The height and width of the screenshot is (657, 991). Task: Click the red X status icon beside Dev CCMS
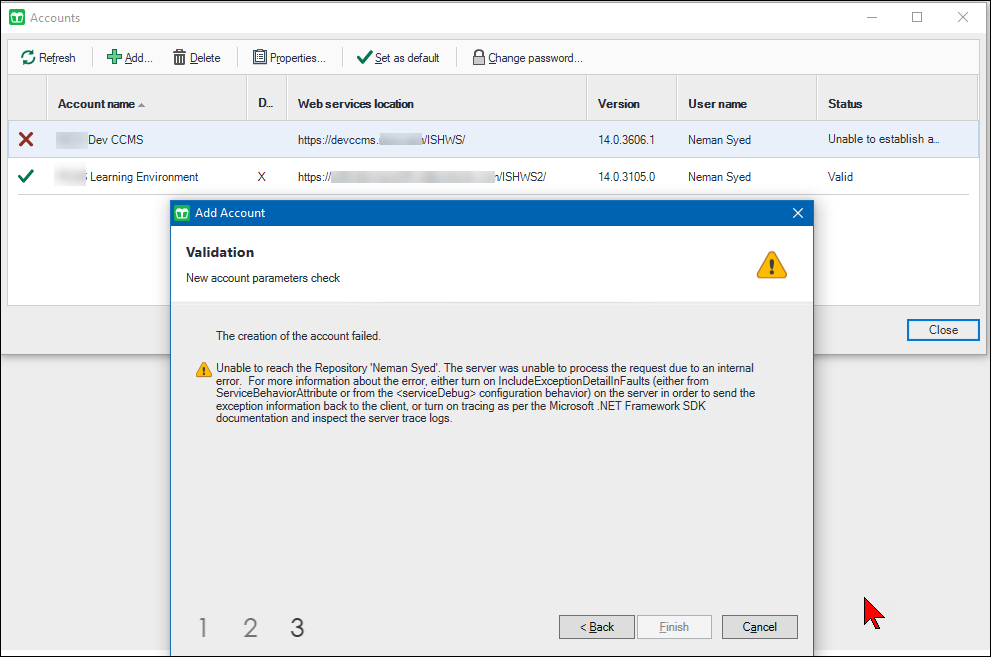pos(26,140)
